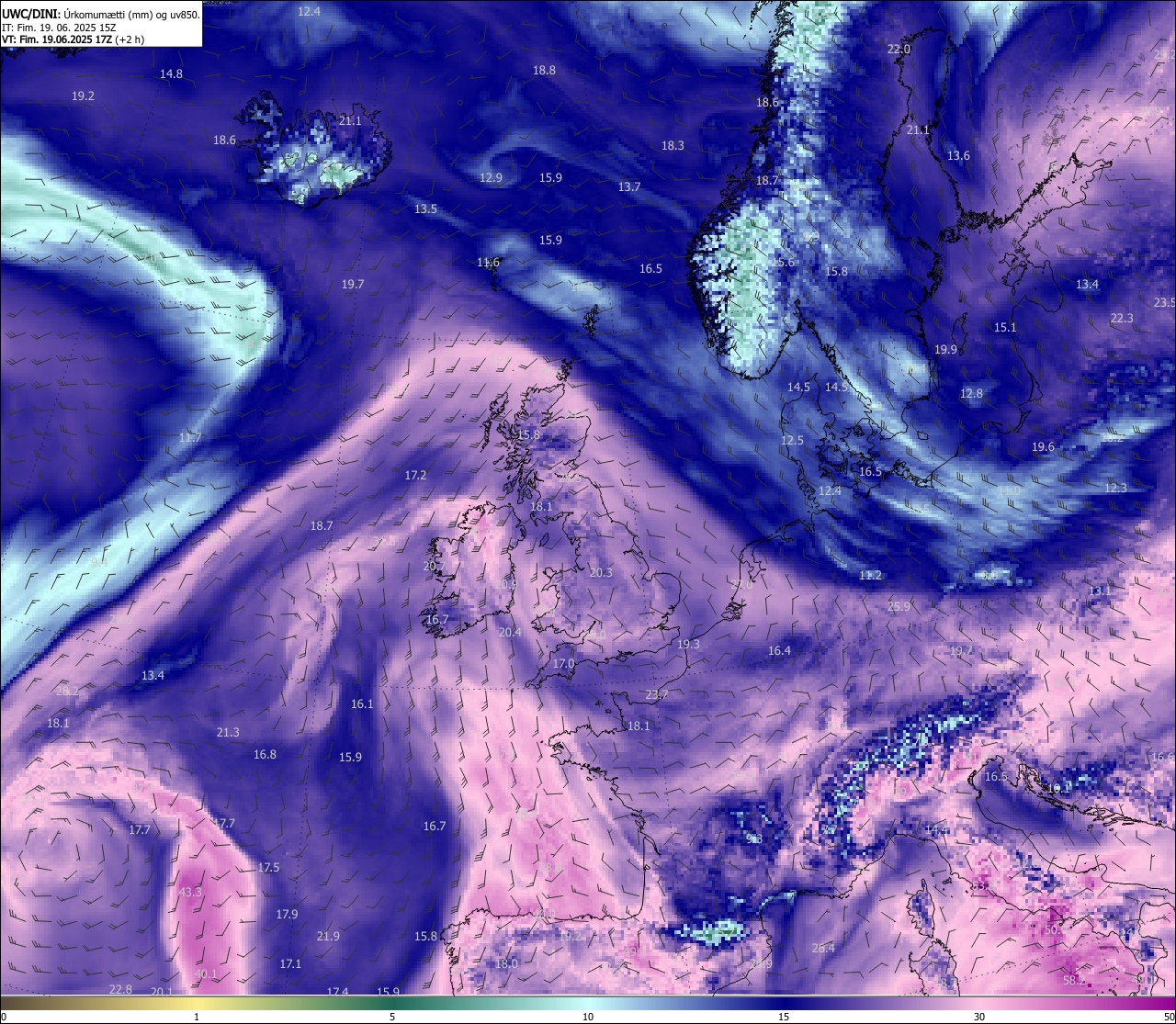Click the 20.3 value over England
Viewport: 1176px width, 1024px height.
click(600, 572)
